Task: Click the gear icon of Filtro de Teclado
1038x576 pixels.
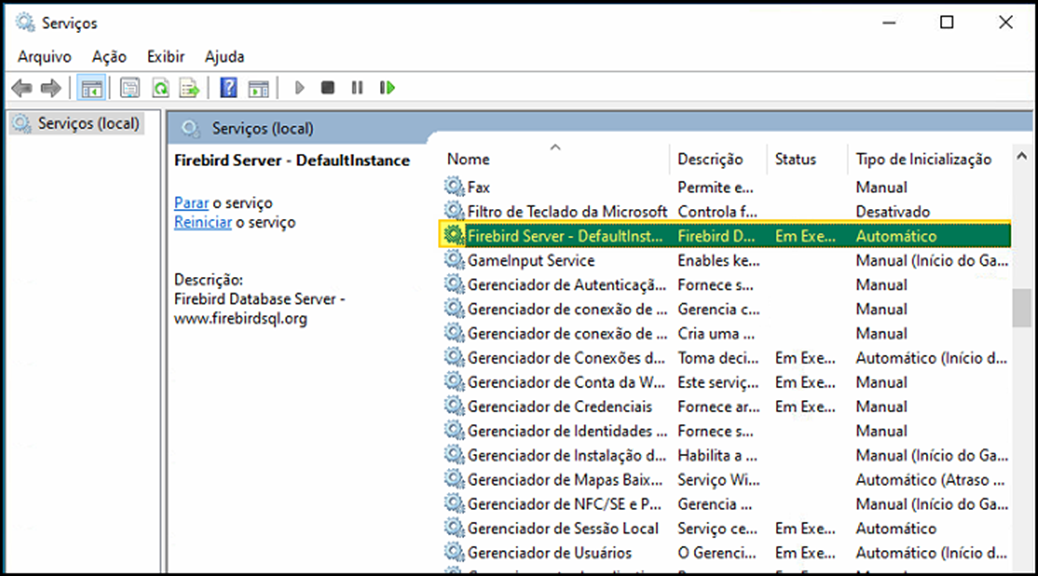Action: [454, 211]
